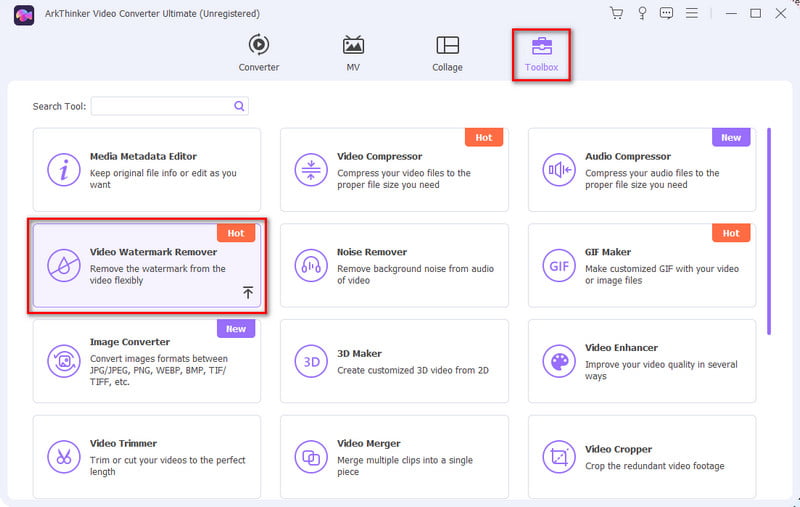The height and width of the screenshot is (507, 800).
Task: Click the Hot badge on Video Compressor
Action: tap(484, 137)
